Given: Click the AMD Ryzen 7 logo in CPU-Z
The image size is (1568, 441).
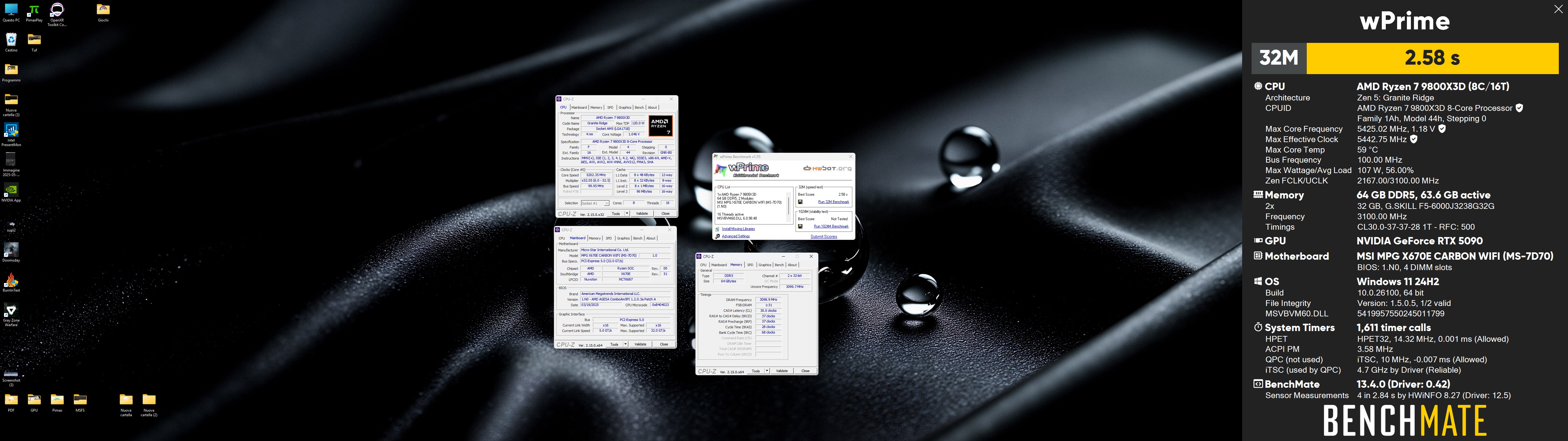Looking at the screenshot, I should click(661, 126).
